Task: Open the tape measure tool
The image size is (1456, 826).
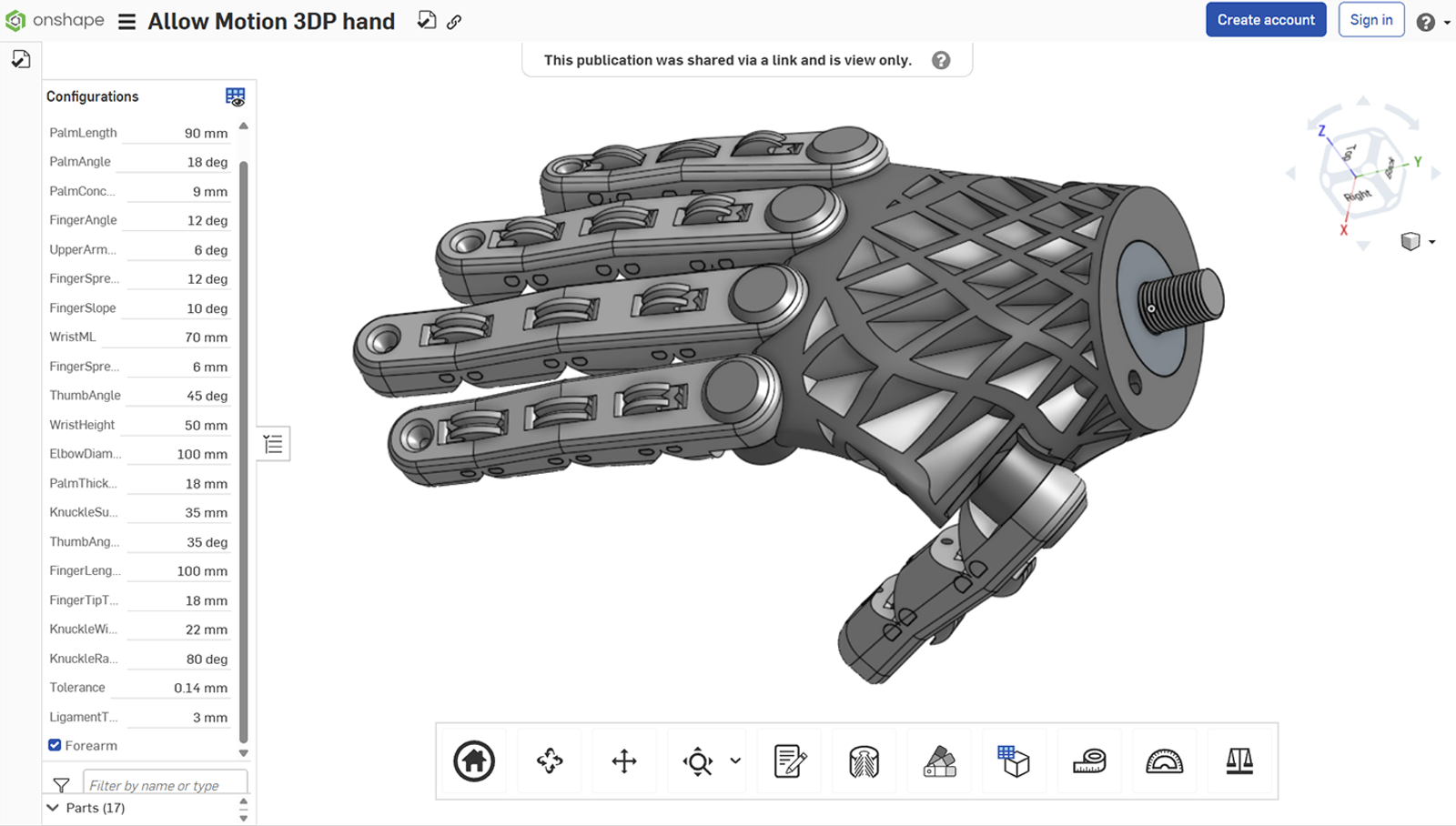Action: pos(1089,761)
